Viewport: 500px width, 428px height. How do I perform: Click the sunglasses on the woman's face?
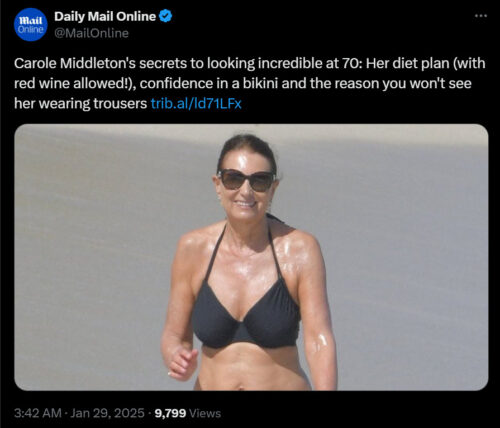pos(246,180)
